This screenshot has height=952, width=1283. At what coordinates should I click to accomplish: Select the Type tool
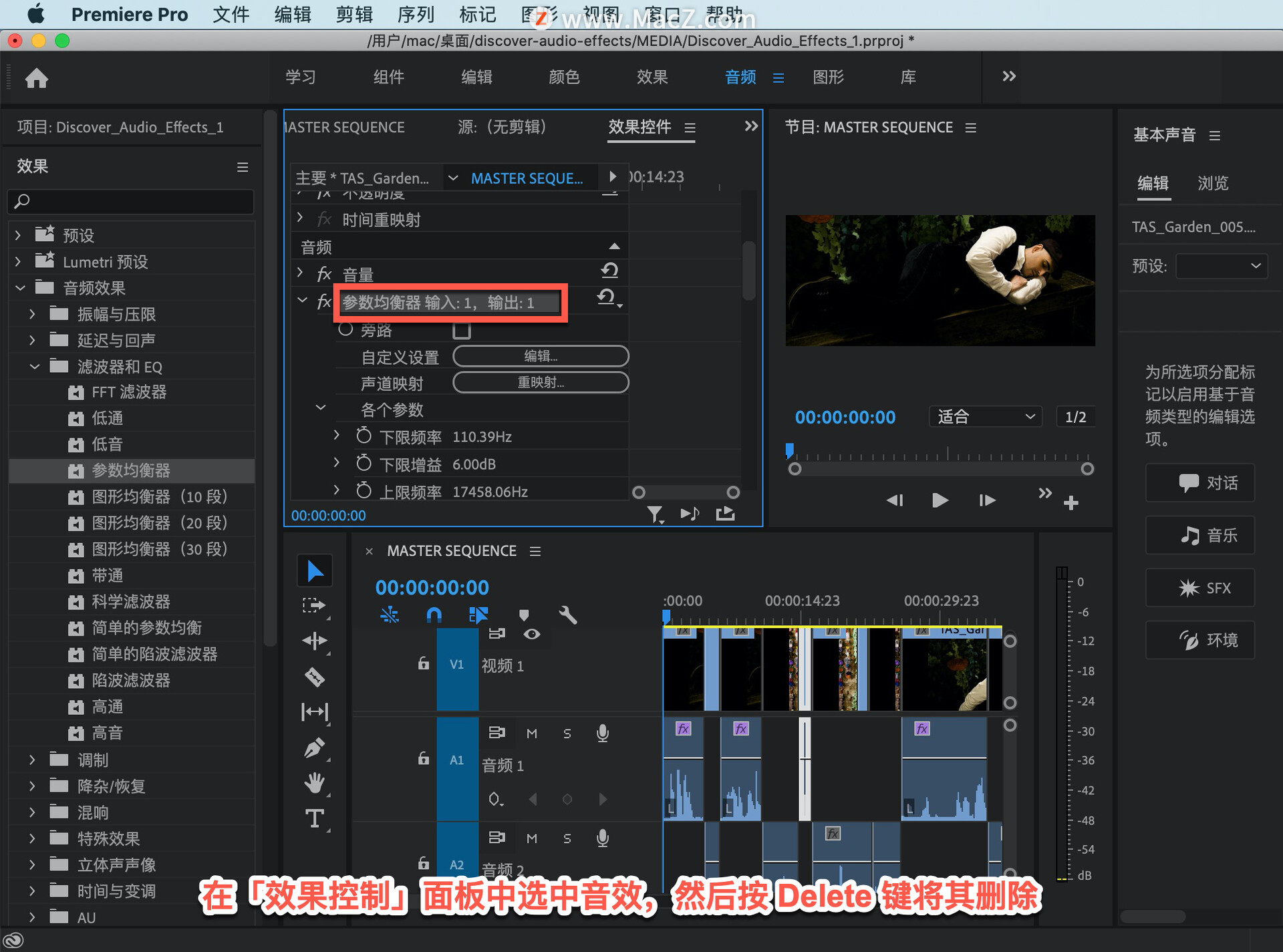(x=314, y=818)
